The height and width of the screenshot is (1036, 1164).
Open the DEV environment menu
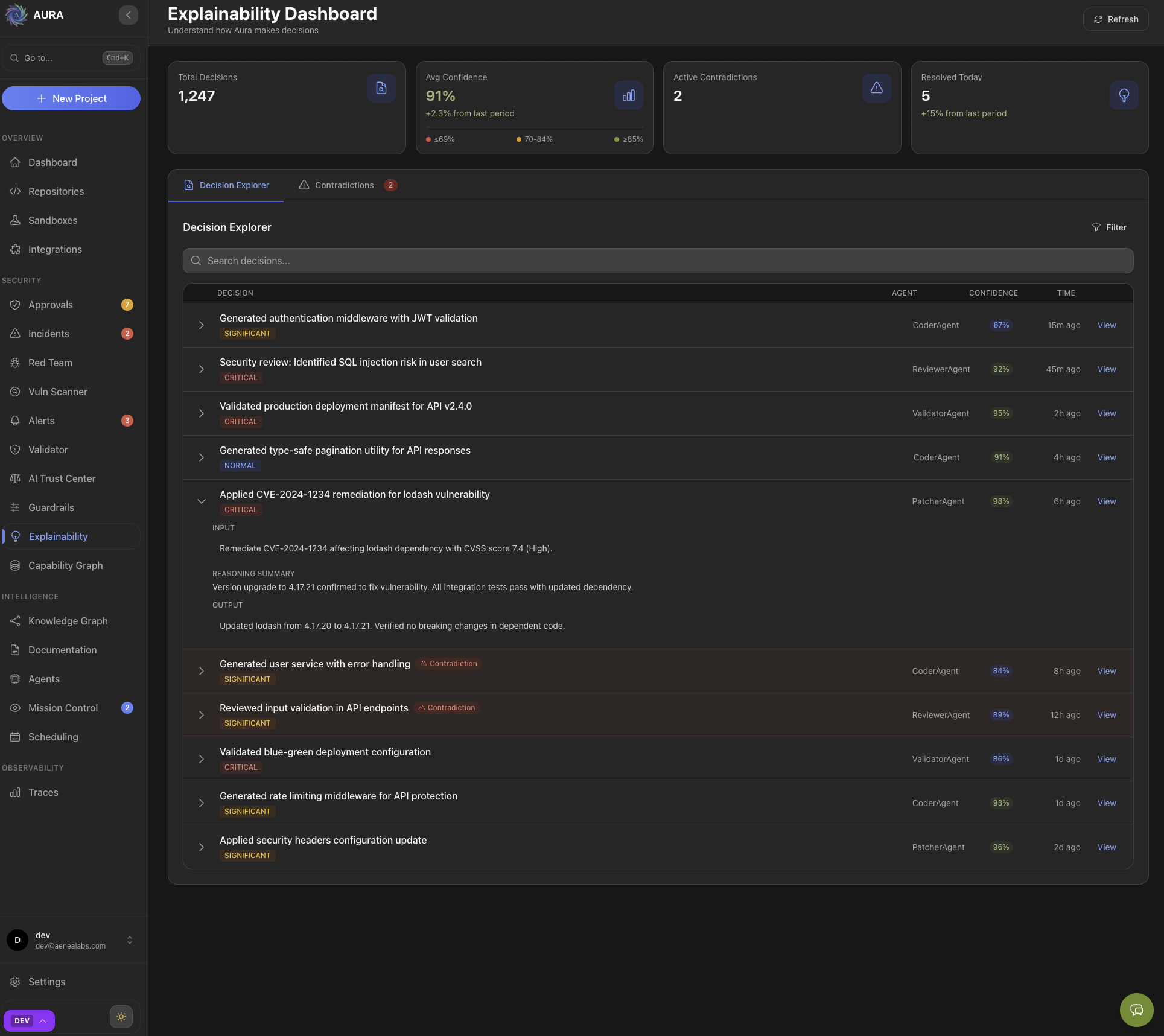click(x=29, y=1021)
